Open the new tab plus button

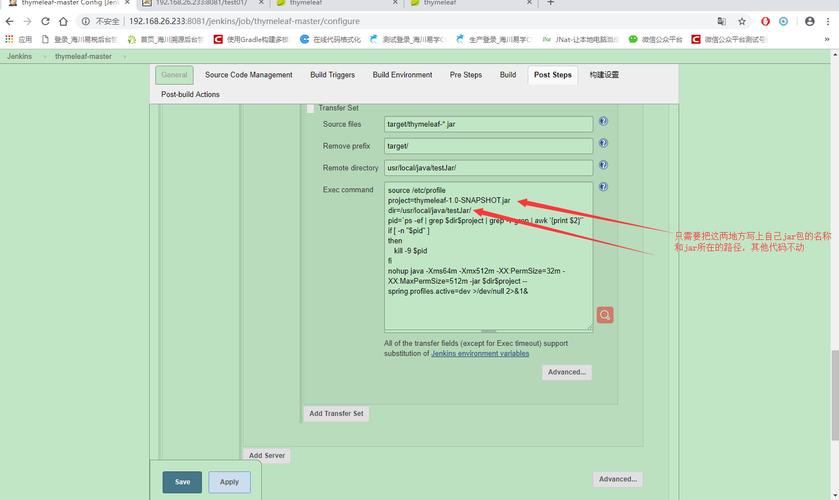pos(550,3)
